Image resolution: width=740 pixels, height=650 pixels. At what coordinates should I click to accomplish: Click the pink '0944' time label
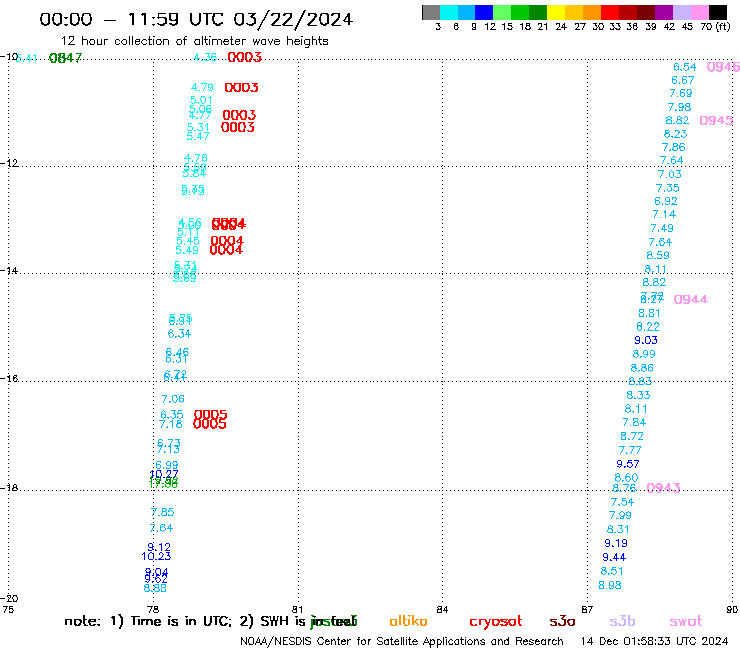690,300
